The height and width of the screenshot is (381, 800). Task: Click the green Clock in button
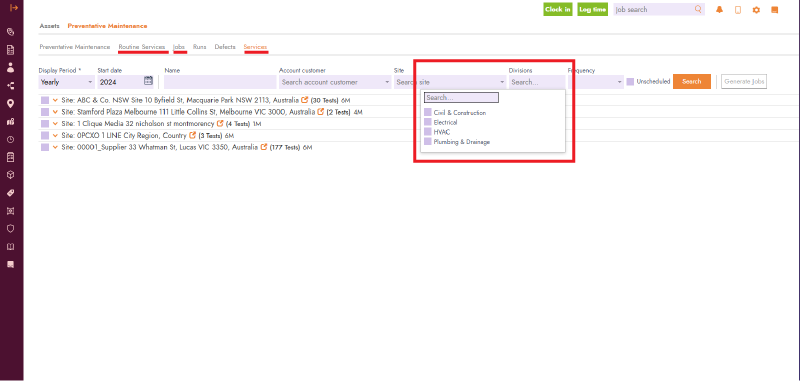[558, 10]
